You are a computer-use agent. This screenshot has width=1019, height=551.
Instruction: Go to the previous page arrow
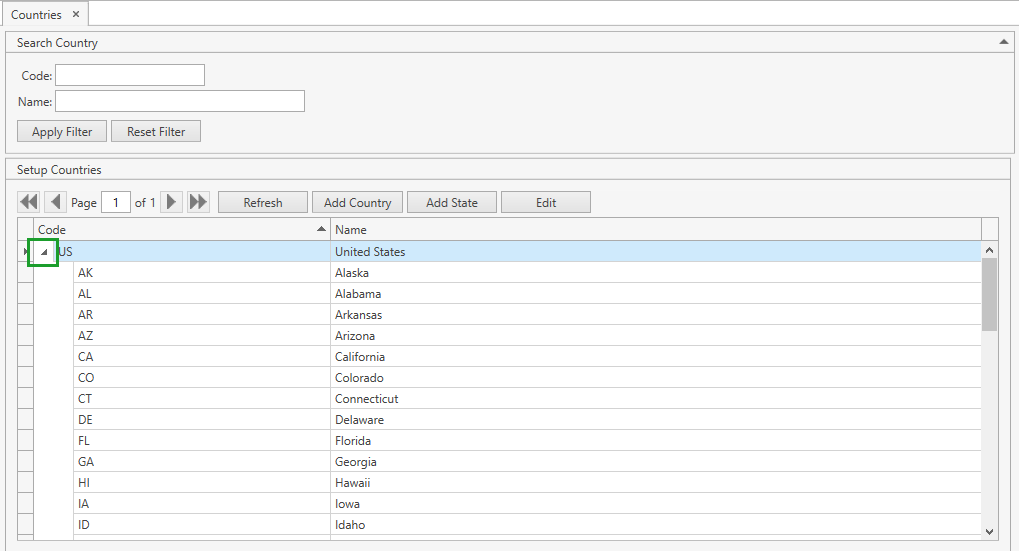pyautogui.click(x=56, y=202)
